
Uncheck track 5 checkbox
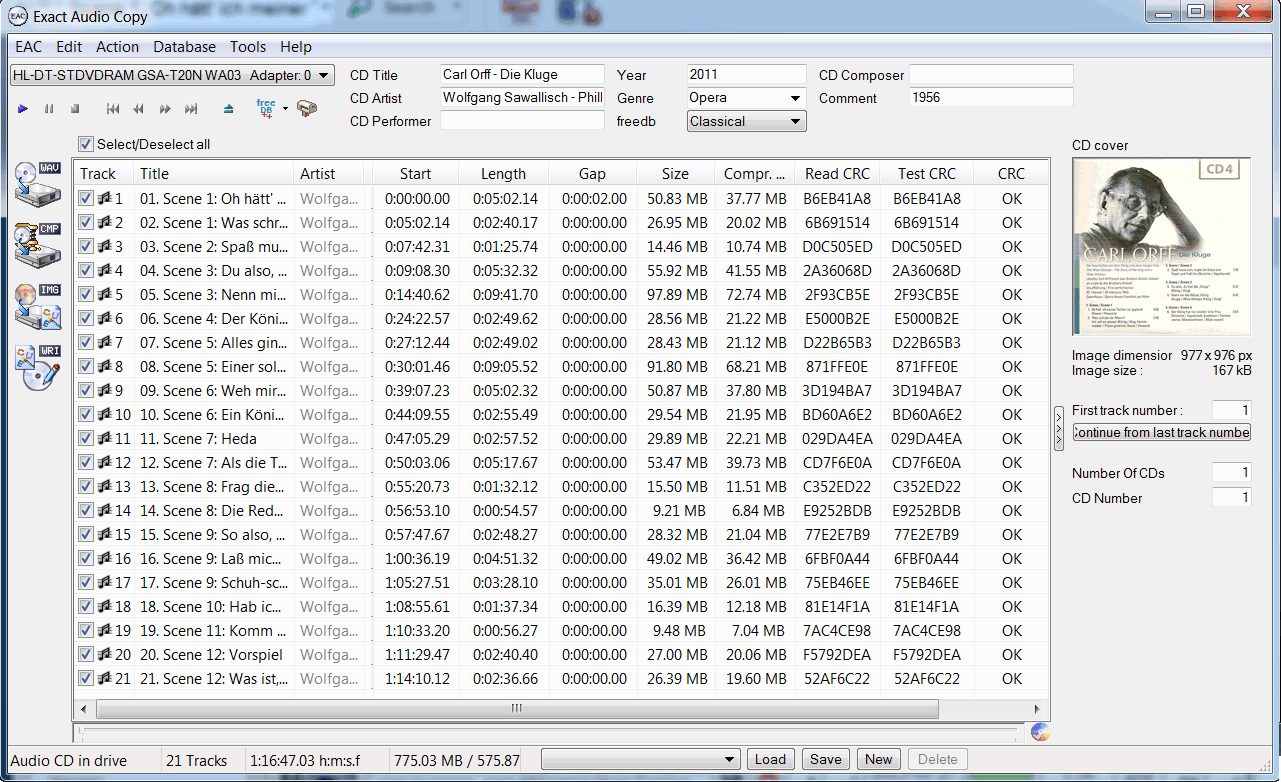pyautogui.click(x=86, y=295)
